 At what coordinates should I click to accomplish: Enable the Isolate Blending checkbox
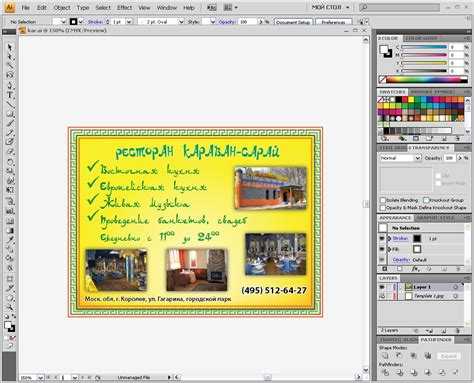pyautogui.click(x=383, y=200)
